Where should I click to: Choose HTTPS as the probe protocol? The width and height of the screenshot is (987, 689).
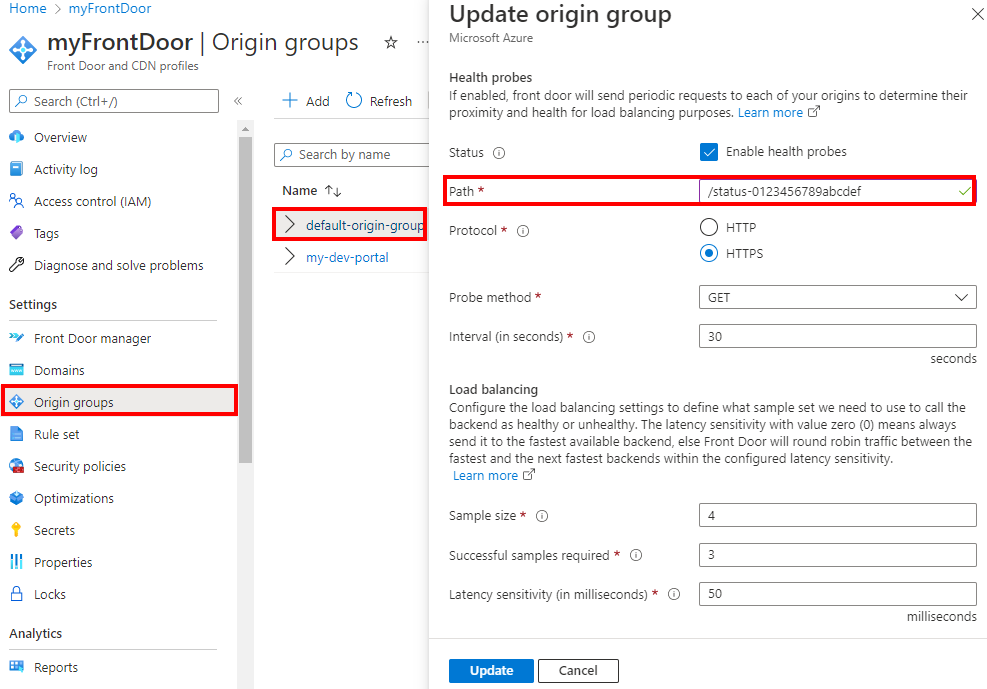(709, 253)
